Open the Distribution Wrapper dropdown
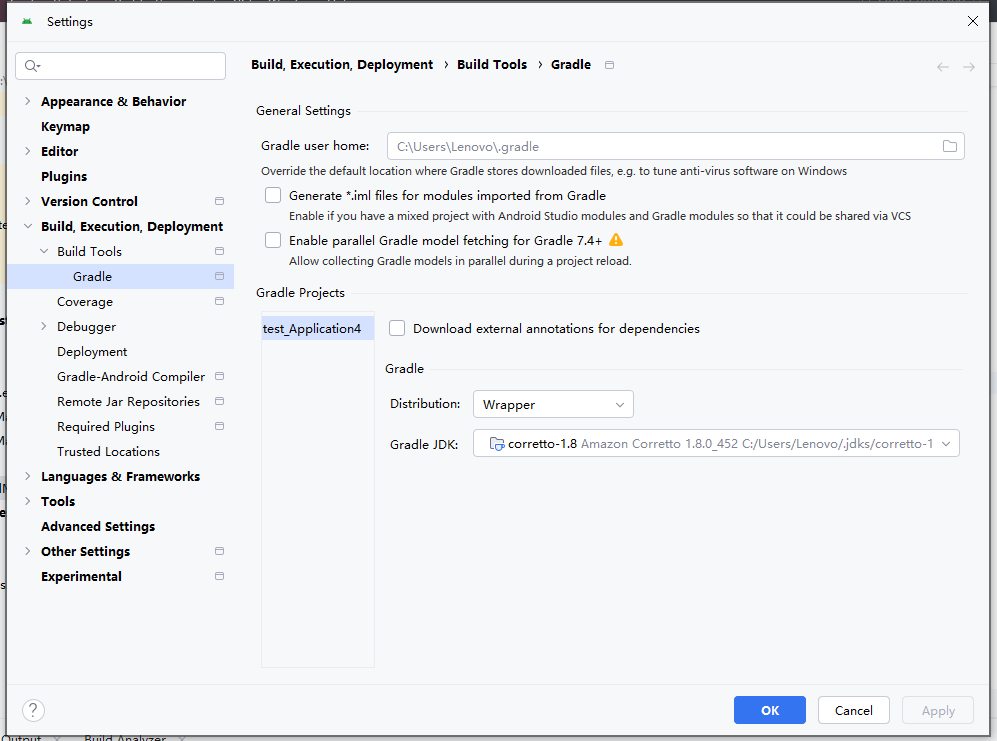The width and height of the screenshot is (997, 741). pyautogui.click(x=552, y=405)
